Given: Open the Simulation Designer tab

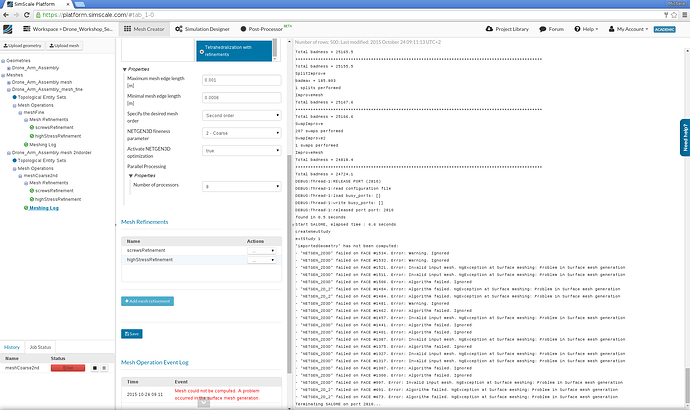Looking at the screenshot, I should [x=202, y=29].
